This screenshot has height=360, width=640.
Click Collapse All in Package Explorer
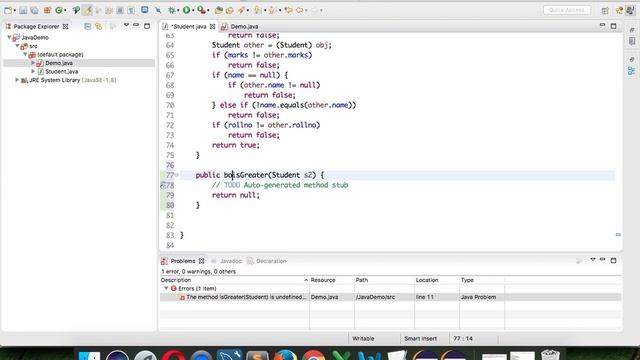(87, 27)
